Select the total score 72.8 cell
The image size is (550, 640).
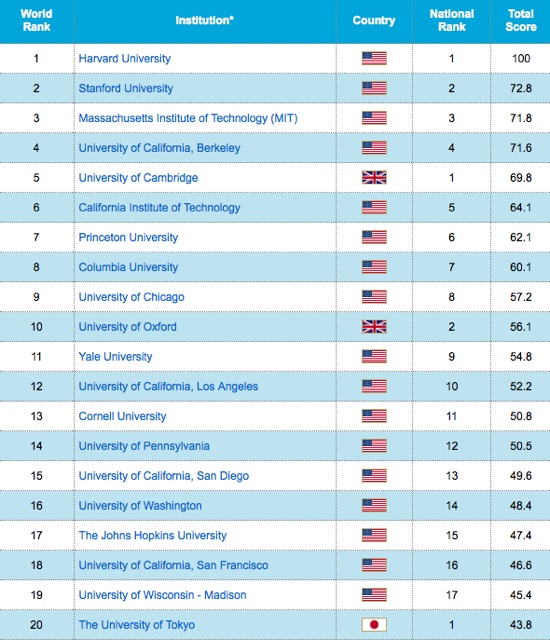pos(521,88)
